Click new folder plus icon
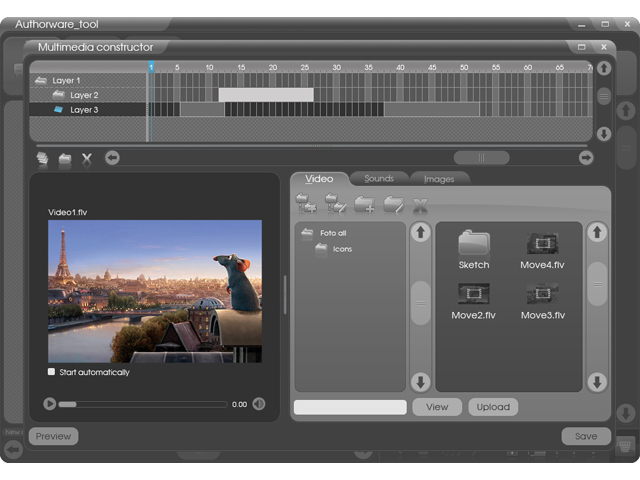640x480 pixels. point(364,204)
